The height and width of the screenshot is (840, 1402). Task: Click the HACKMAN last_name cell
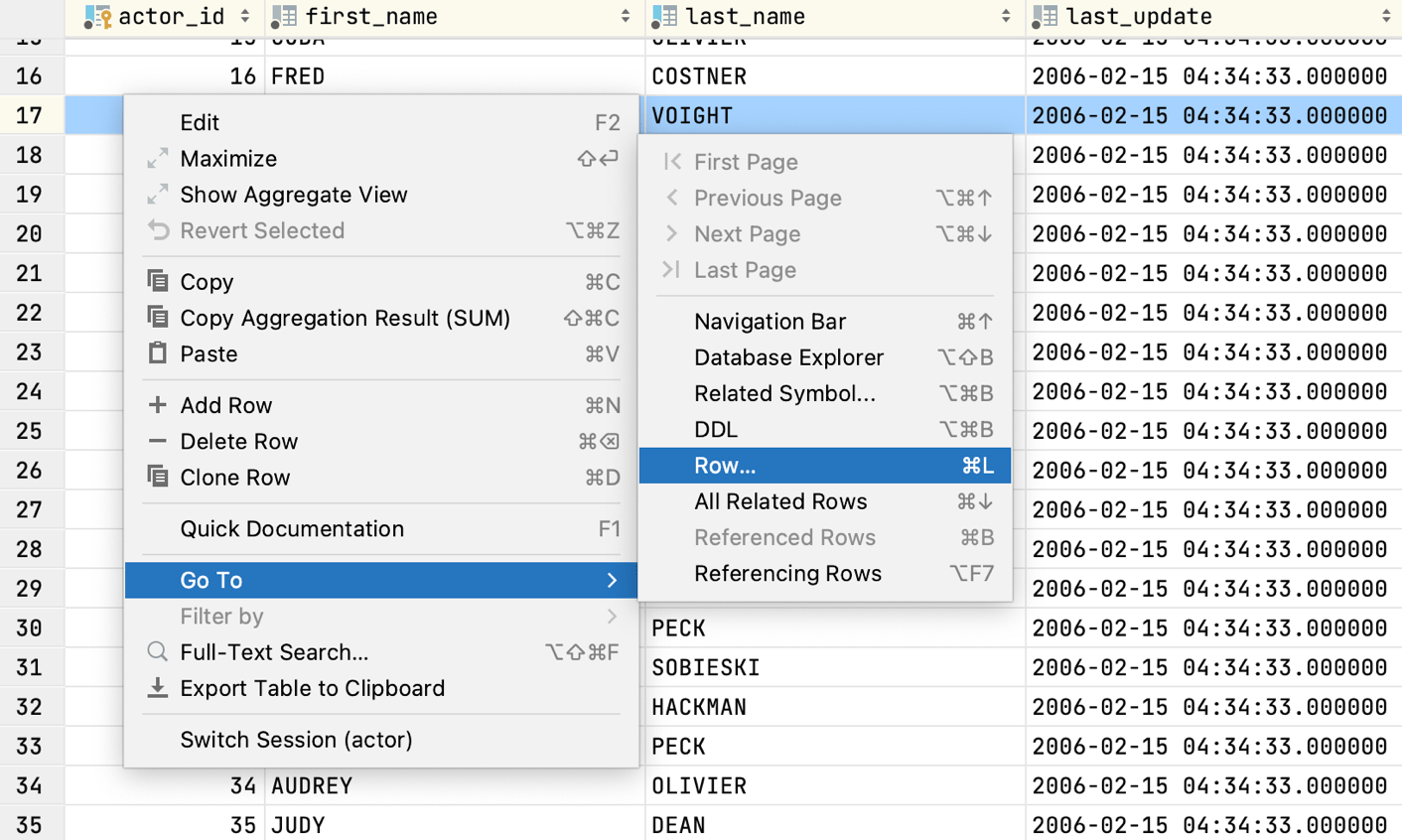click(x=835, y=707)
